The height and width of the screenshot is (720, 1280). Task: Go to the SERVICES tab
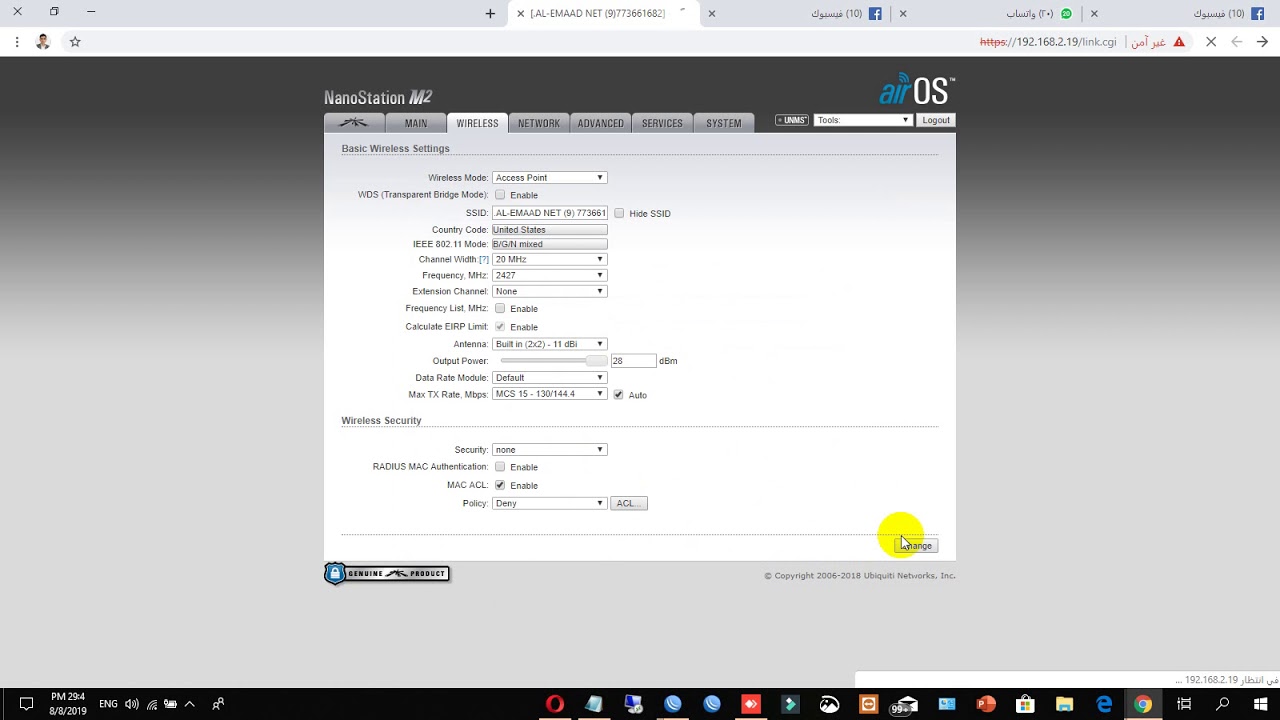[662, 123]
